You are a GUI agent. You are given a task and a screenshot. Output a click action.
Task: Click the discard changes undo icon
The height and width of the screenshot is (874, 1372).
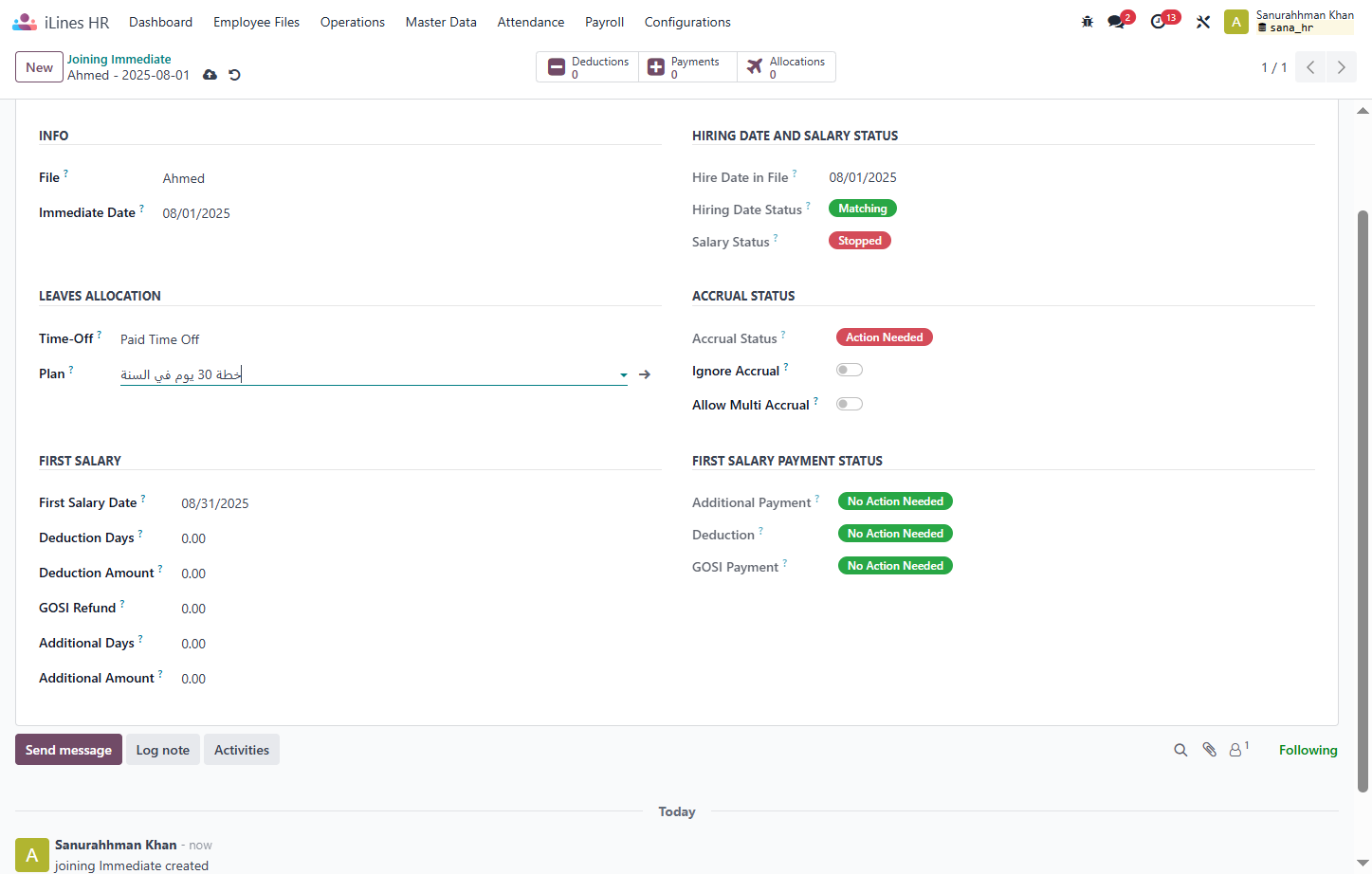[234, 75]
